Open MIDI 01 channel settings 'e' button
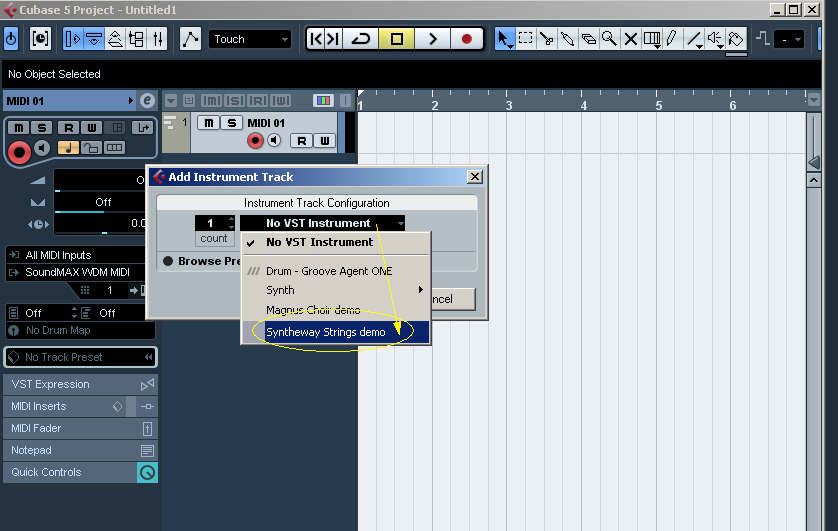This screenshot has width=838, height=531. tap(147, 100)
